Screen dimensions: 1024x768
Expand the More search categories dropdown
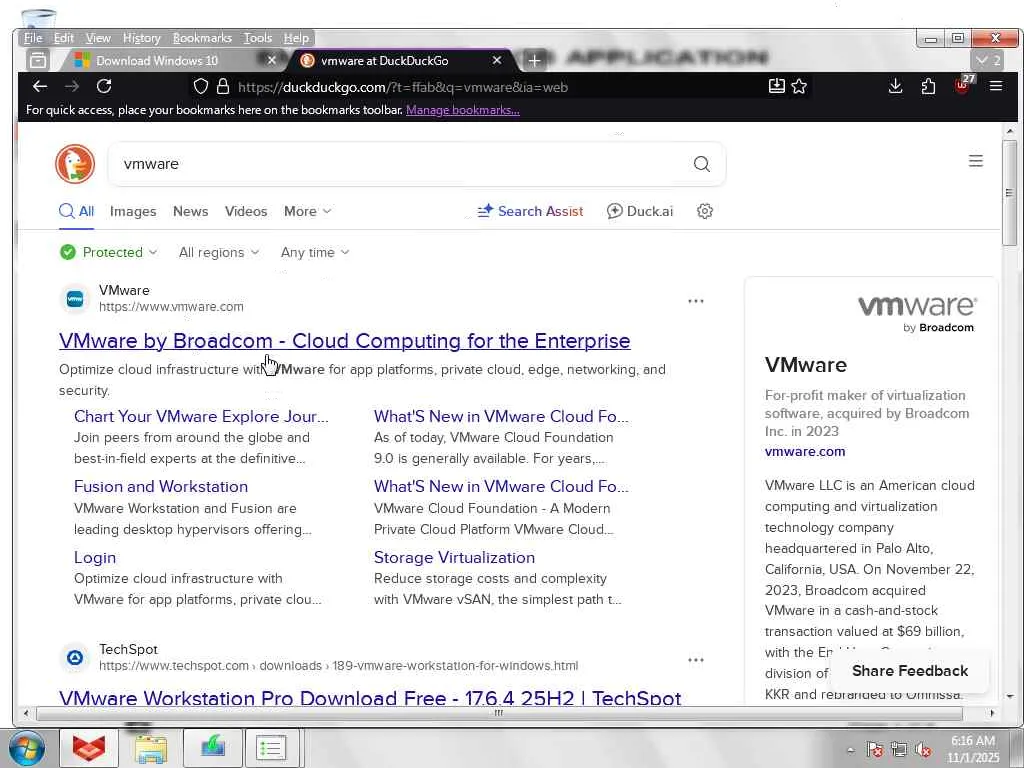coord(308,211)
